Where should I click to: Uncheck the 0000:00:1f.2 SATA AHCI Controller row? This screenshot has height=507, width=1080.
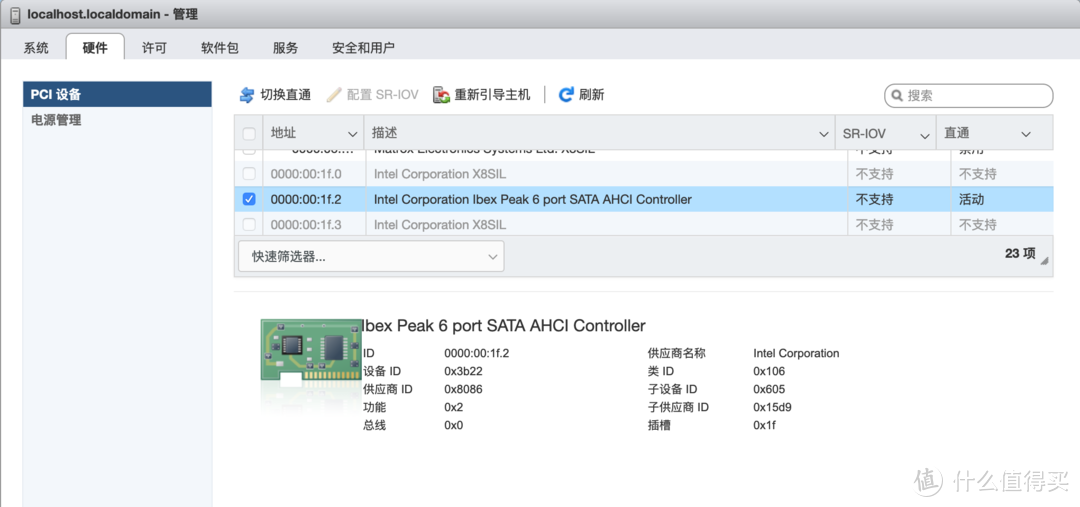click(x=249, y=199)
